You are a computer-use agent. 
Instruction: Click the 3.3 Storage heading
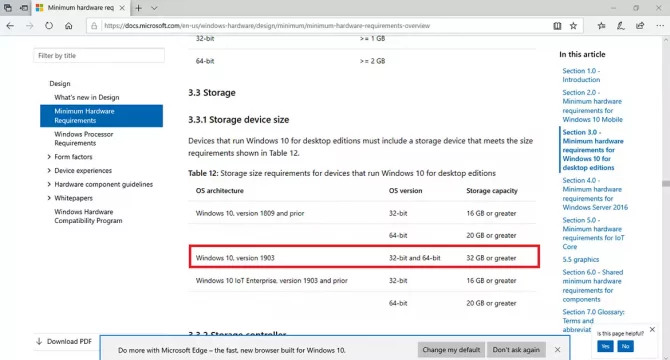tap(212, 93)
